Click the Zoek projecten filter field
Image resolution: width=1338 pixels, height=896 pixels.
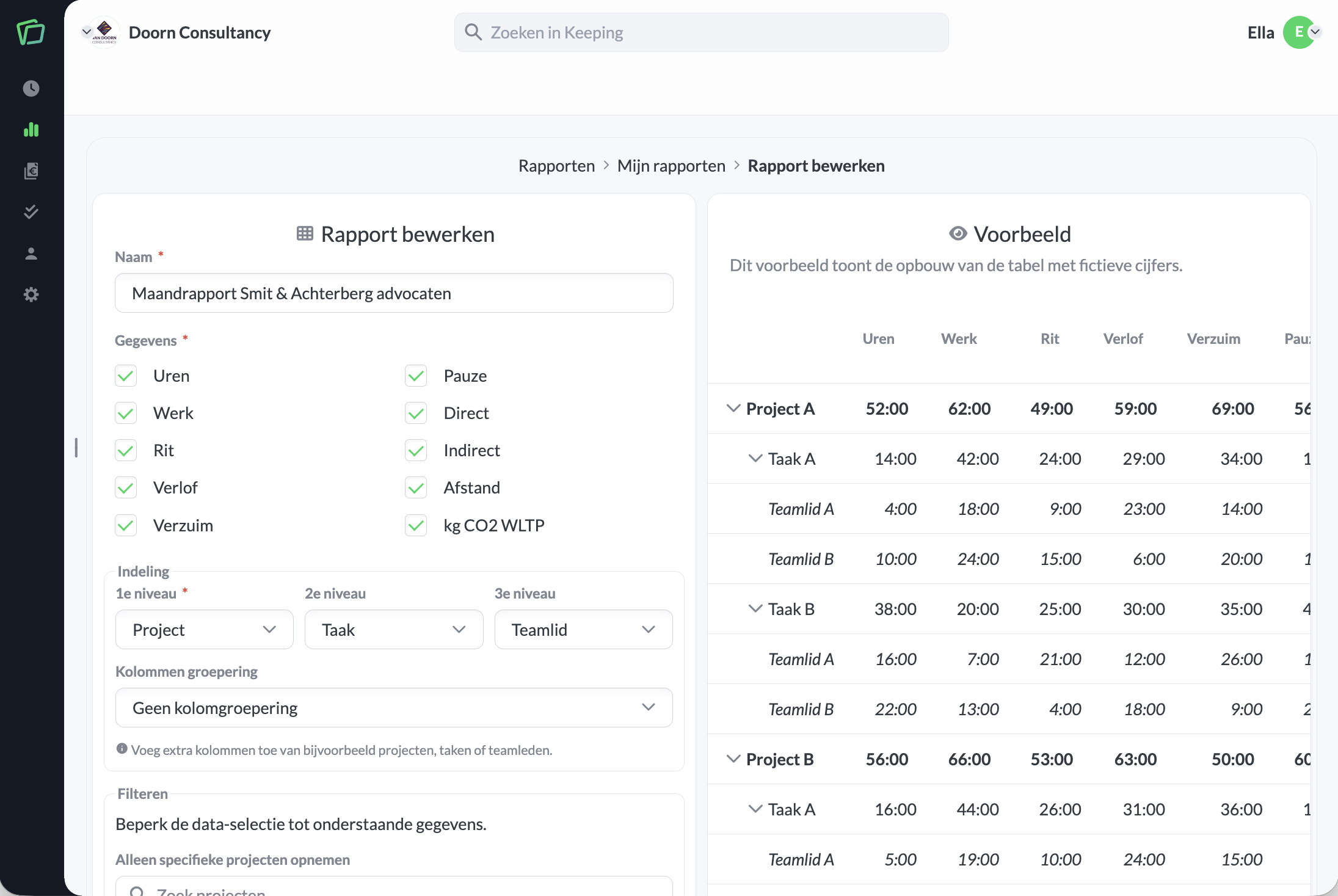click(x=394, y=886)
